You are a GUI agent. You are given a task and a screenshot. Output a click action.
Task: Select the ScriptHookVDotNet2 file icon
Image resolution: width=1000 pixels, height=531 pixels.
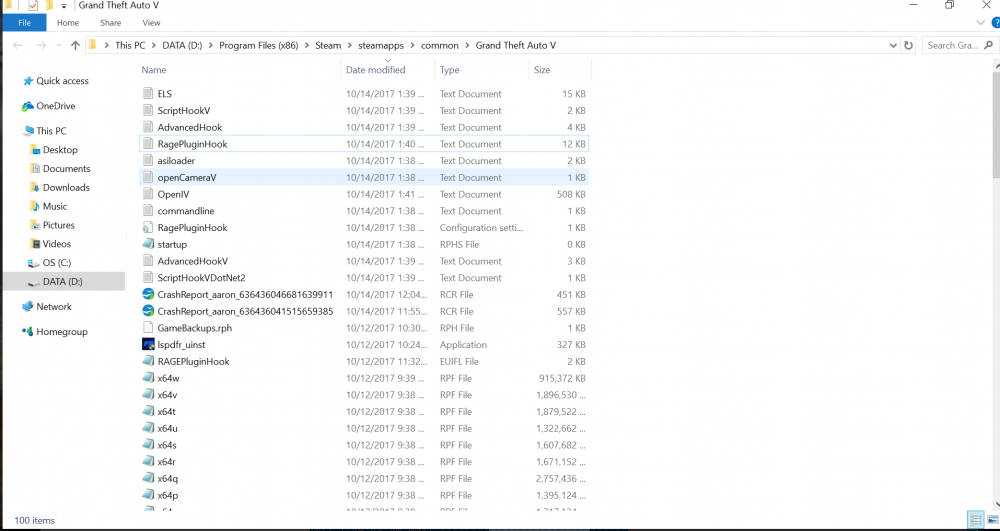tap(148, 277)
